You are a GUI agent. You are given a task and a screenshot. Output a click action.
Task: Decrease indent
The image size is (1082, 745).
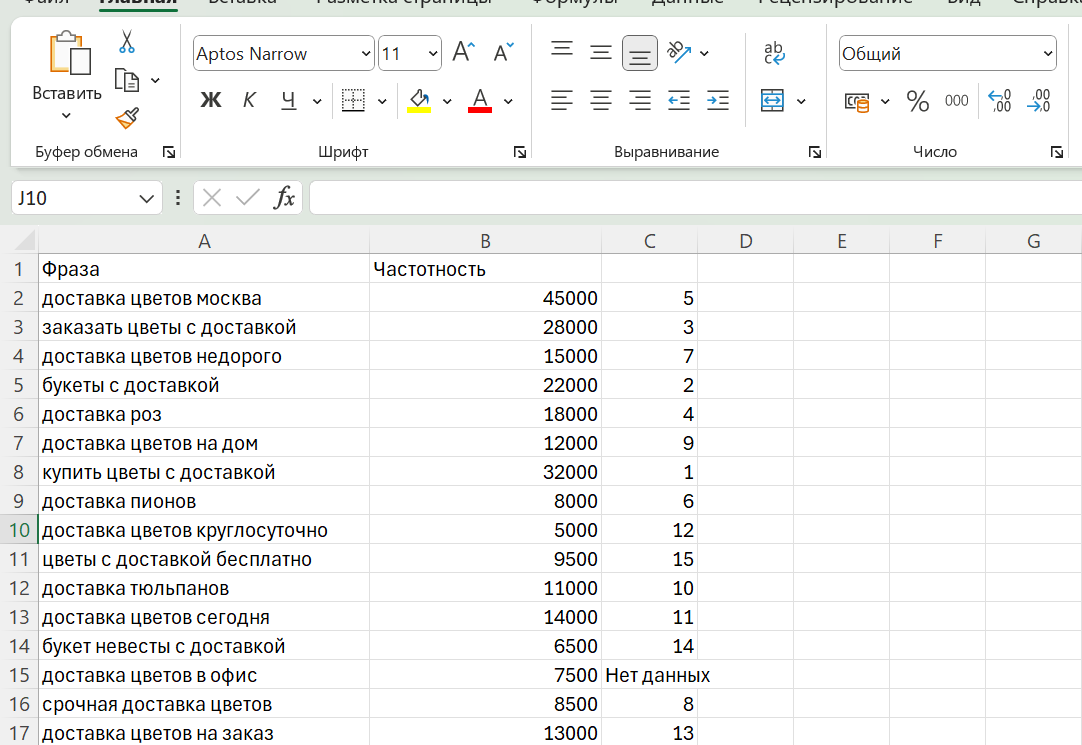(x=679, y=101)
